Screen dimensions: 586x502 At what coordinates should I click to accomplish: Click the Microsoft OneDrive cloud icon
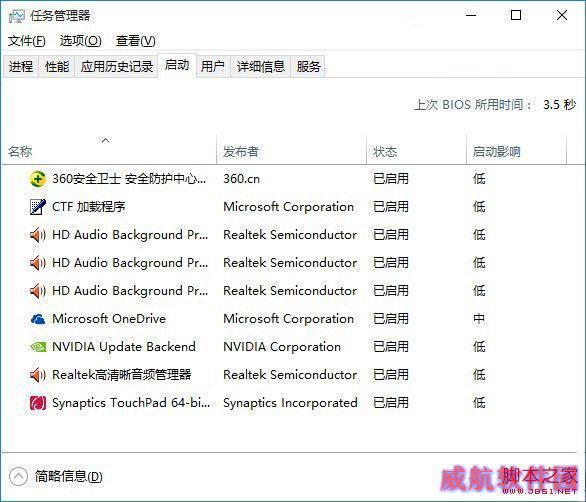tap(37, 319)
